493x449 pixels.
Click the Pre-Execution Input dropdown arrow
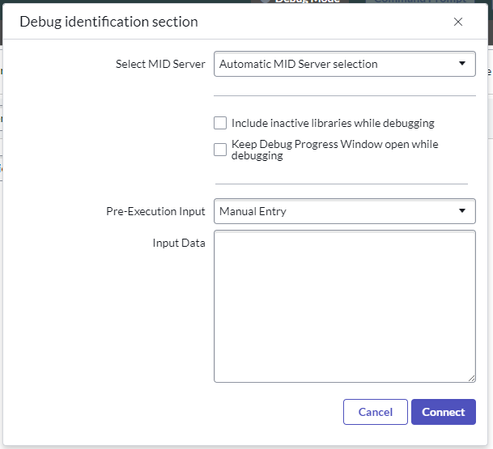click(x=462, y=211)
